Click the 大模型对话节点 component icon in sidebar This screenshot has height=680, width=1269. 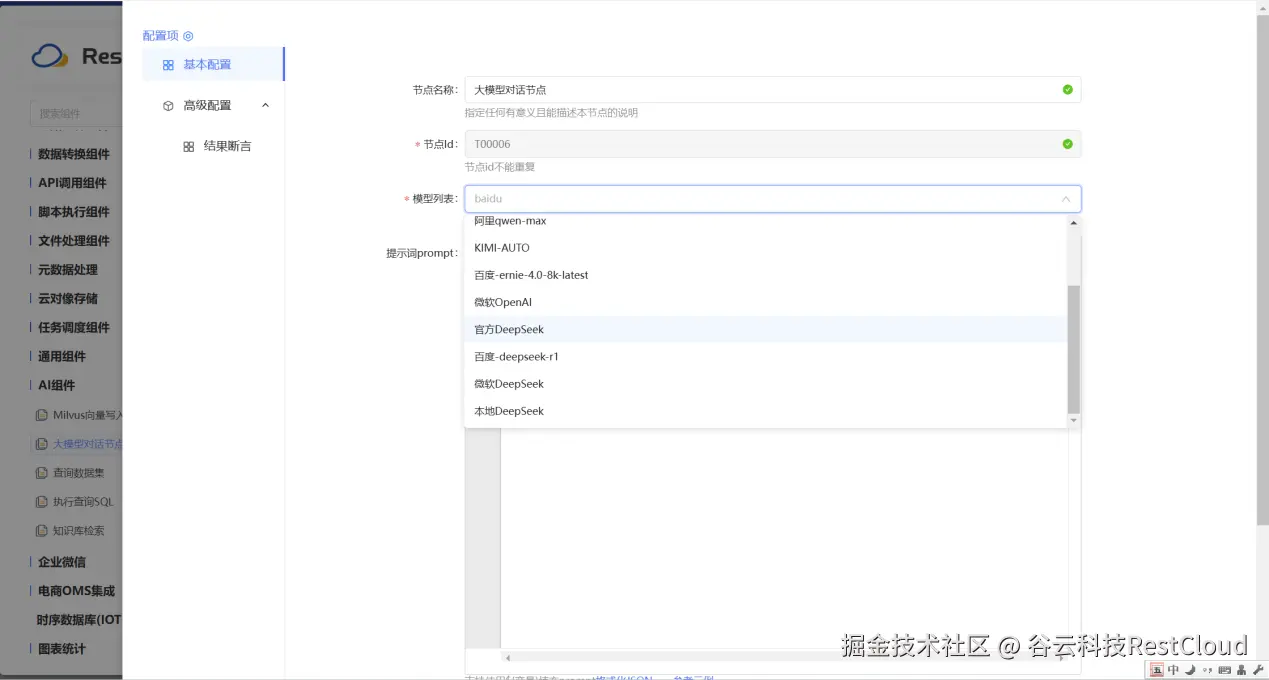pyautogui.click(x=41, y=444)
